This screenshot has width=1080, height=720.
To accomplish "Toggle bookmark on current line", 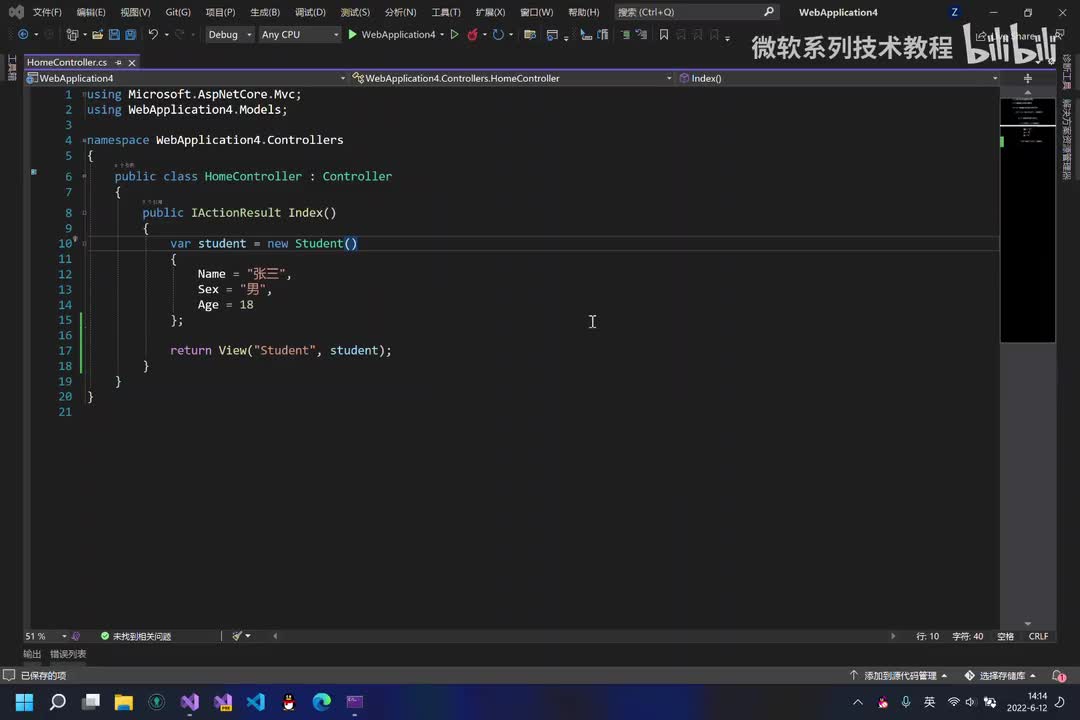I will point(664,34).
